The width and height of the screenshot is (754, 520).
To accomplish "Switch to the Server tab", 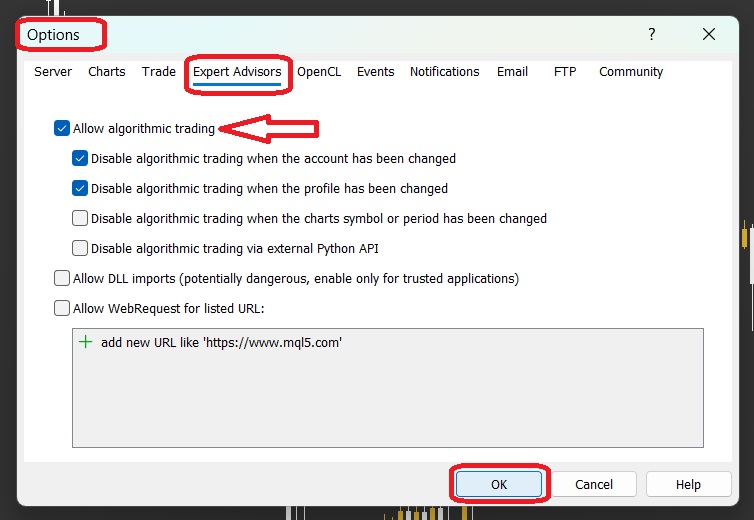I will [x=53, y=72].
